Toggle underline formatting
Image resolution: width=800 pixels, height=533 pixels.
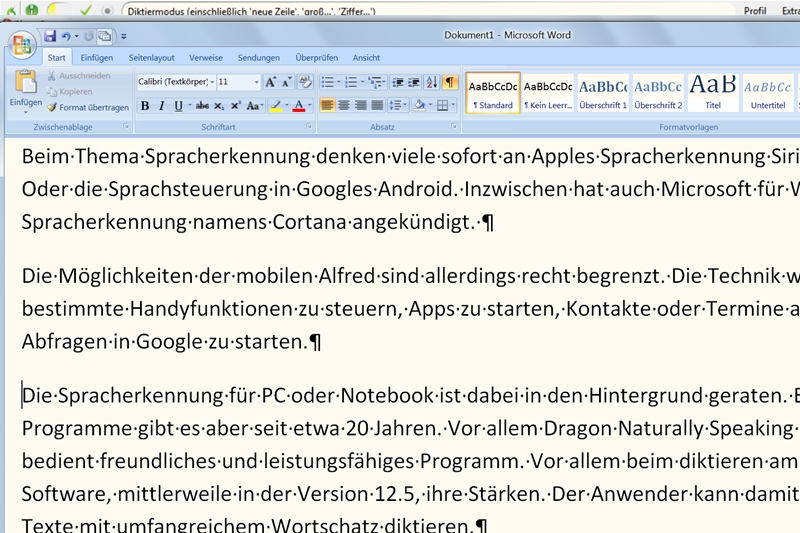coord(178,106)
